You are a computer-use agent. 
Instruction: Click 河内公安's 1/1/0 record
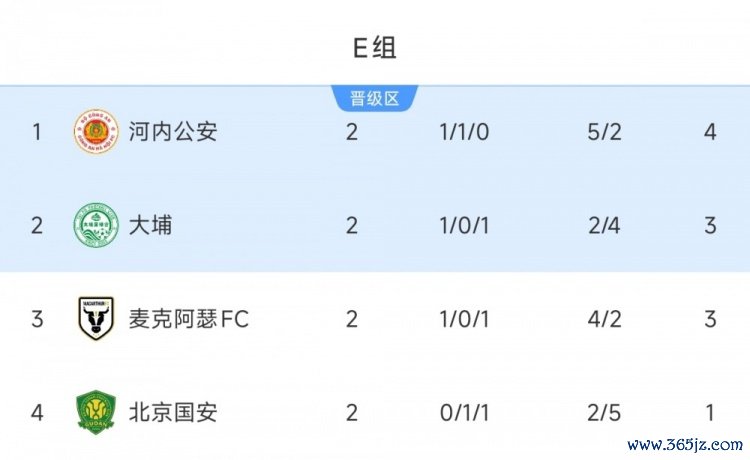[464, 131]
